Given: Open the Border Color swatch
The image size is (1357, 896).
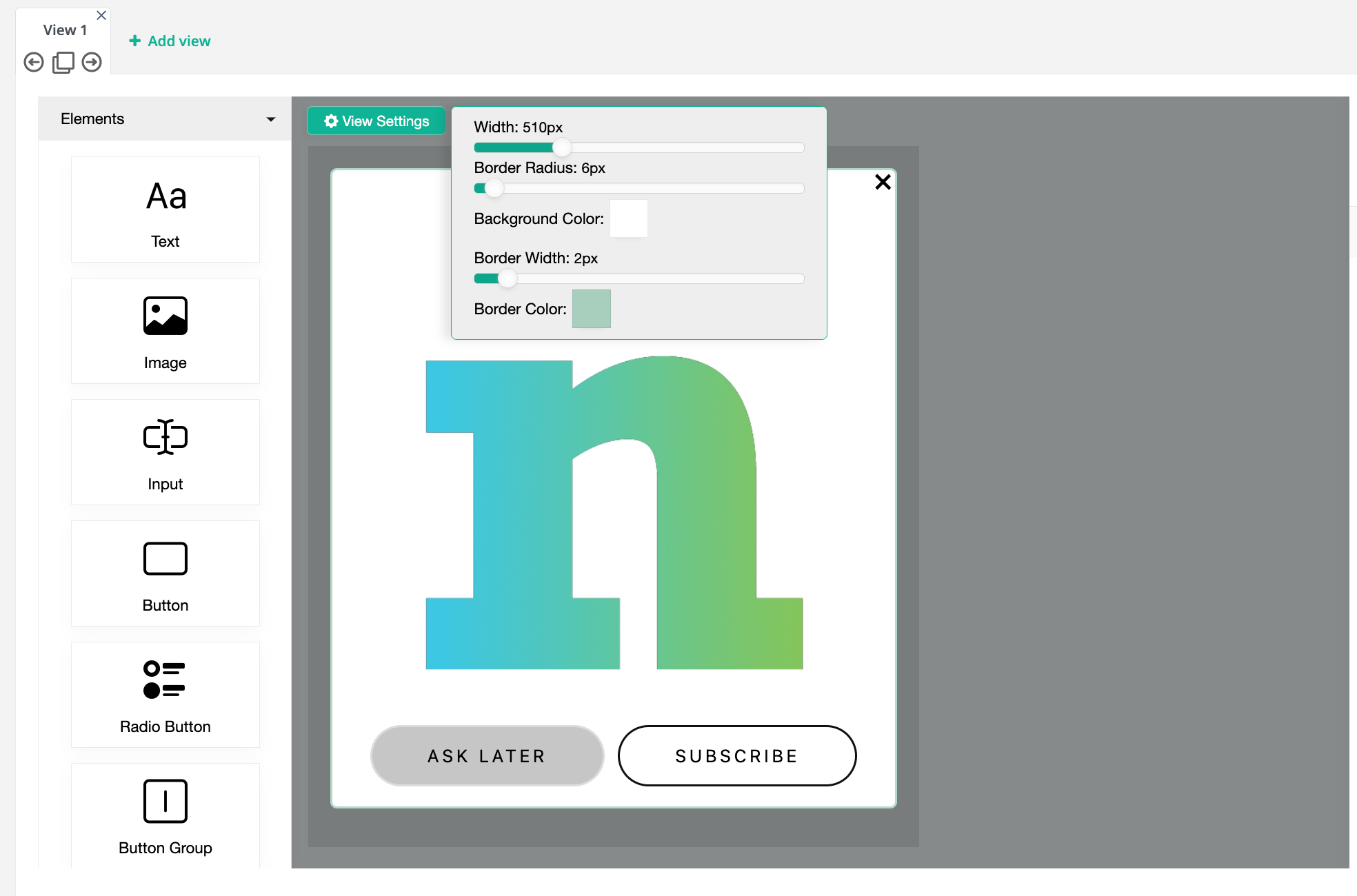Looking at the screenshot, I should coord(592,309).
